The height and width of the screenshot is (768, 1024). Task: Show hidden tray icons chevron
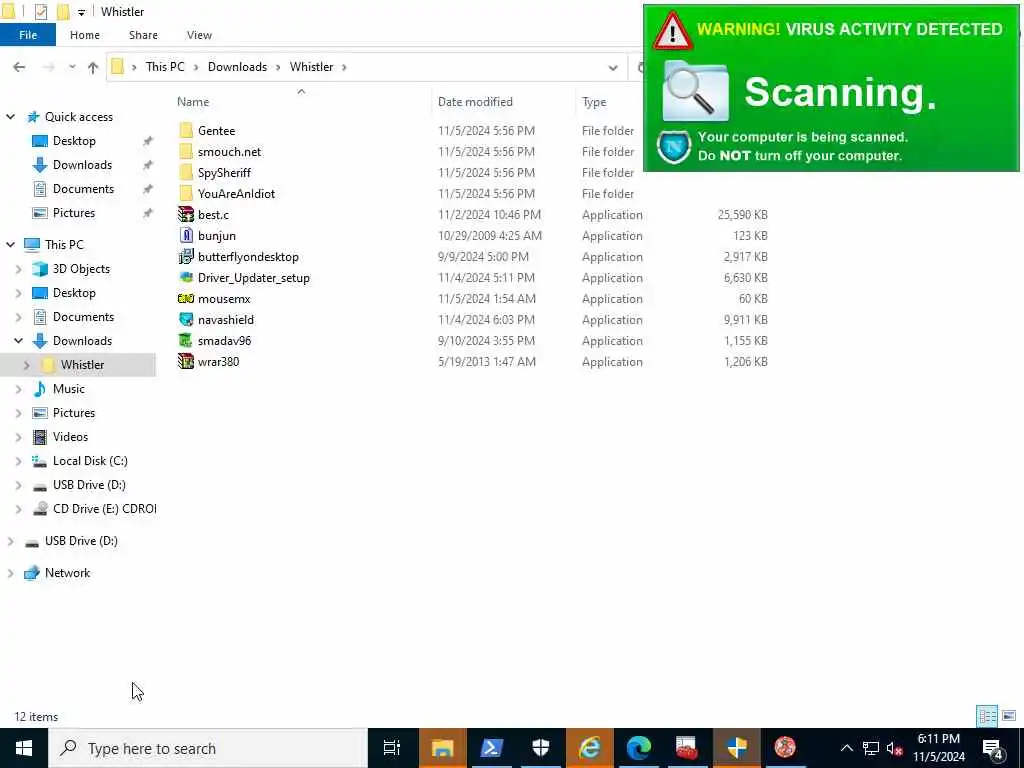click(846, 748)
